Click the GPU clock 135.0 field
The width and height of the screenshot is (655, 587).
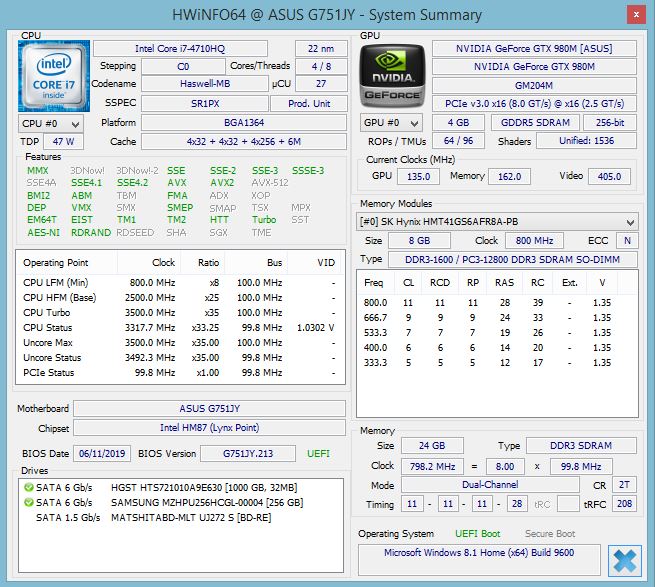tap(418, 176)
